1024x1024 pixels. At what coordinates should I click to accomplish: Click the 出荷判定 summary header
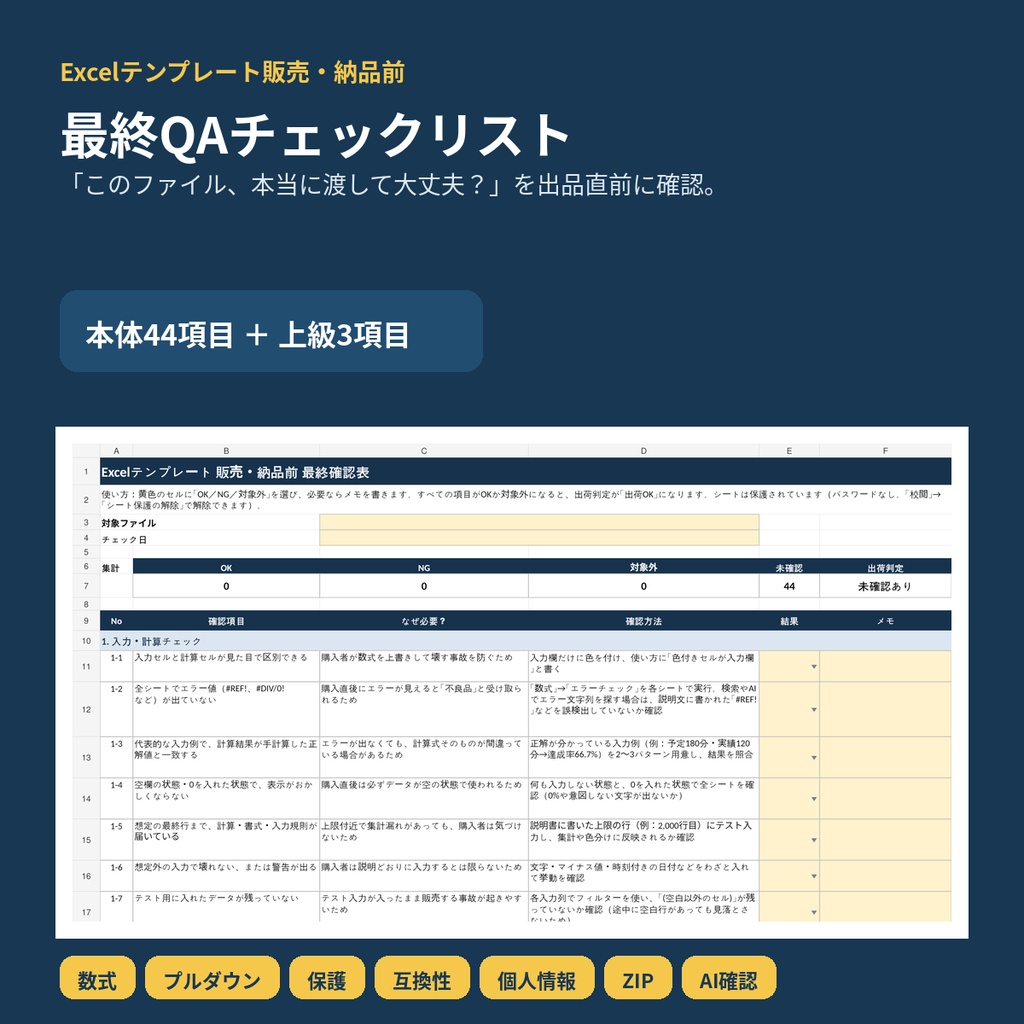point(885,567)
